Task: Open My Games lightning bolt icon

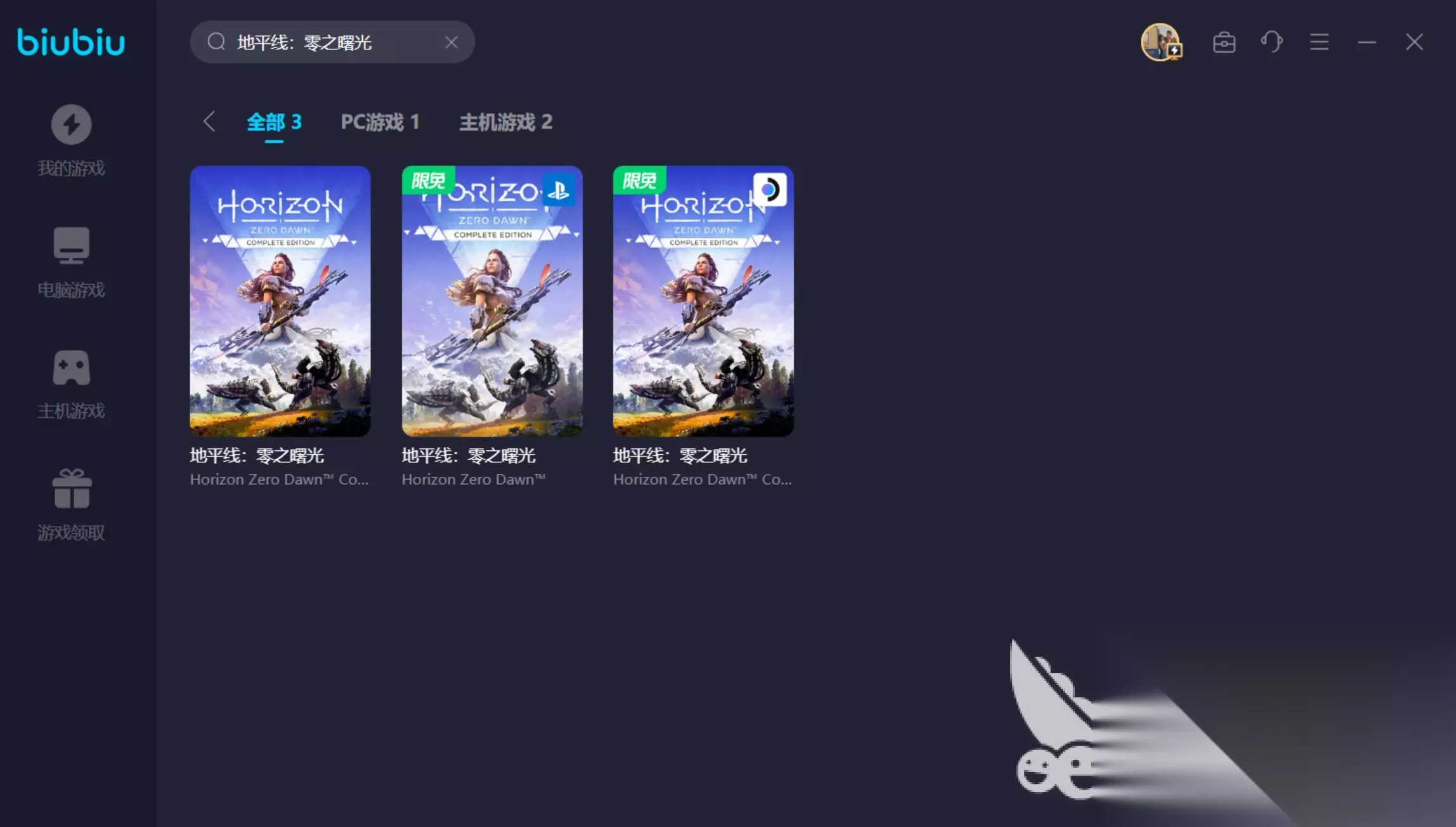Action: tap(71, 124)
